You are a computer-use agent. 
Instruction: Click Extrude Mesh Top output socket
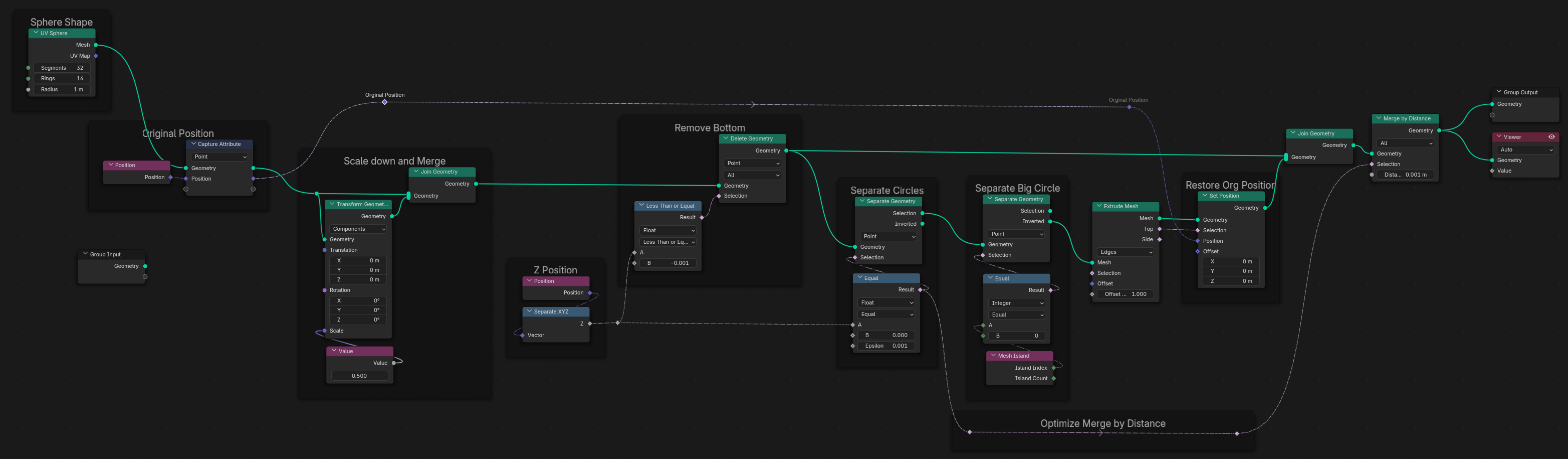(1160, 229)
